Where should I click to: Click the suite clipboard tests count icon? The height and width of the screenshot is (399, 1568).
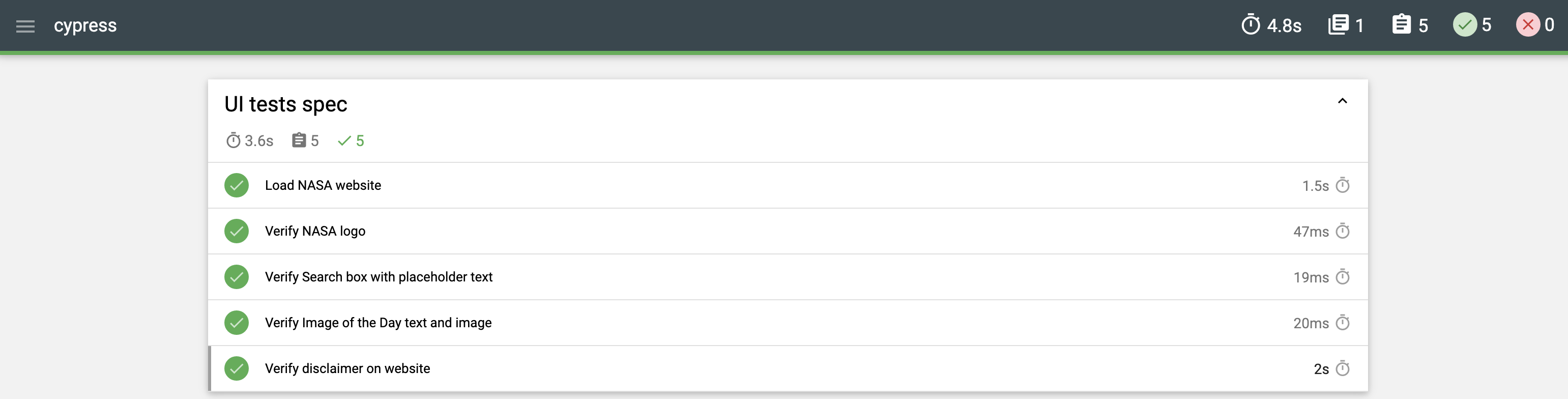298,140
